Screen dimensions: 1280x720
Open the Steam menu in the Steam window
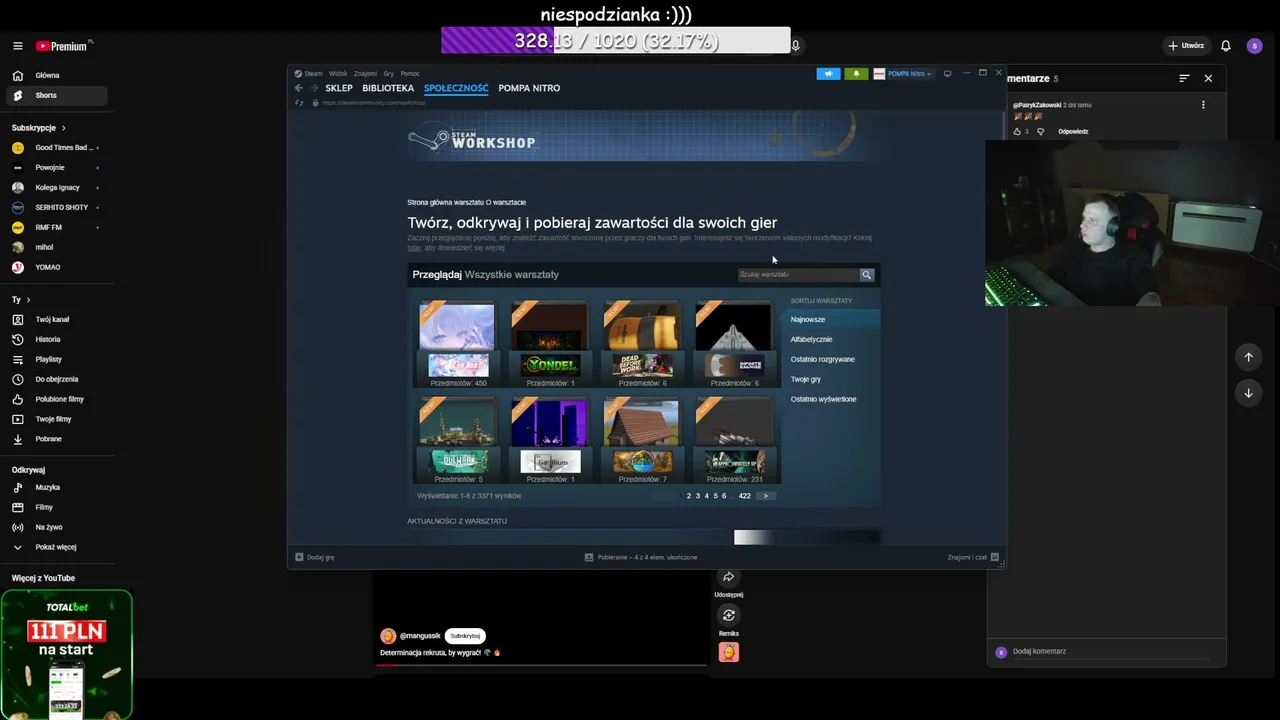(x=313, y=74)
